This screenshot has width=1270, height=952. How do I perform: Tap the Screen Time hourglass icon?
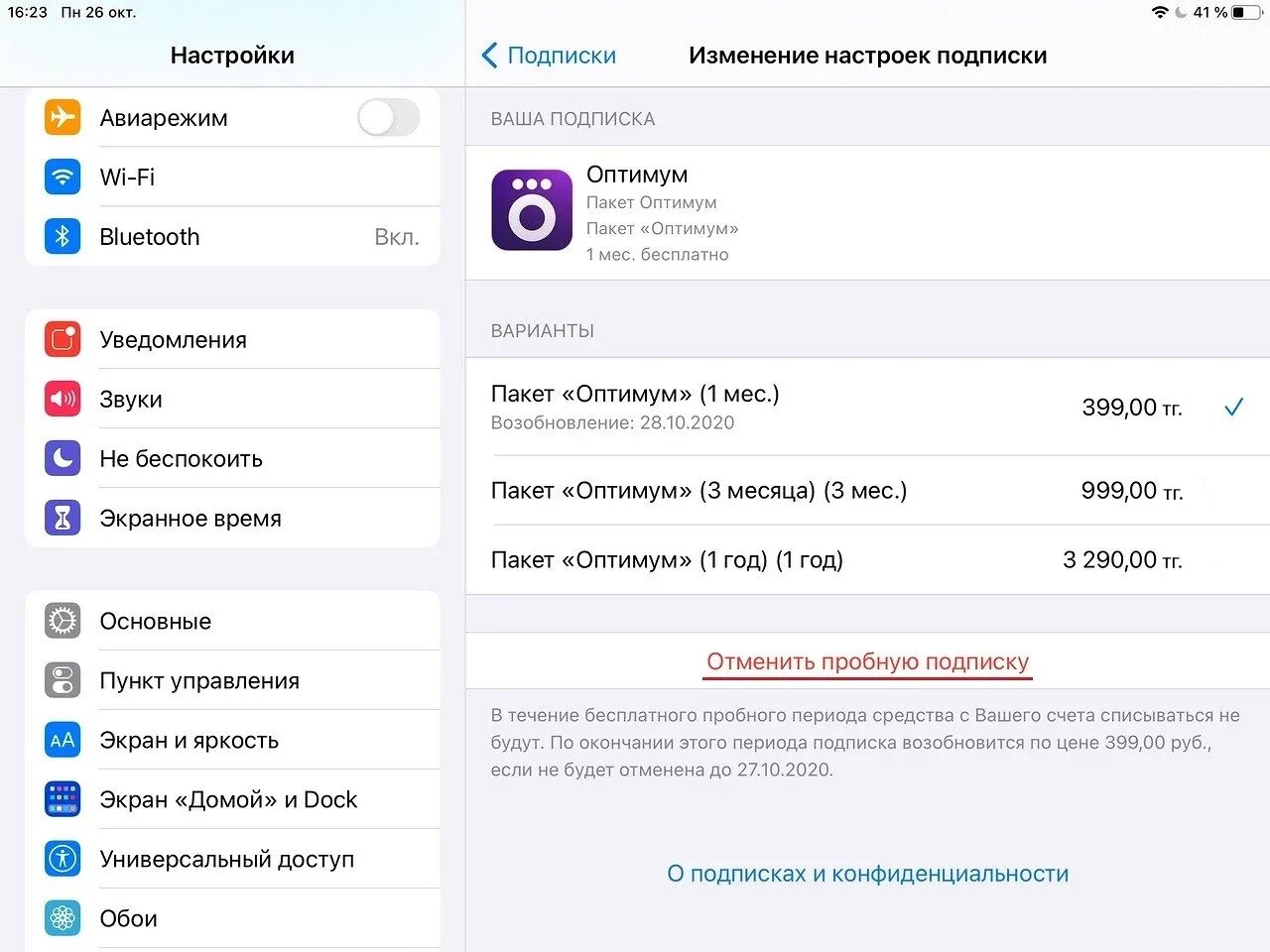click(63, 518)
